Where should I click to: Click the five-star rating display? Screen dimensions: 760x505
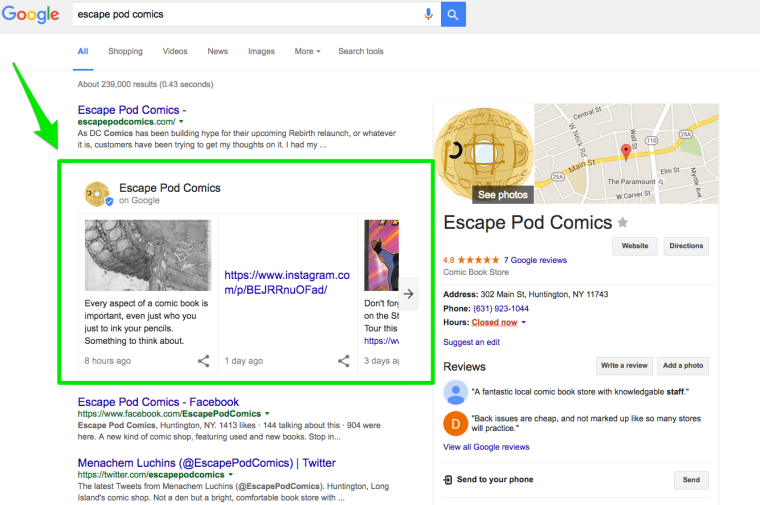pyautogui.click(x=478, y=260)
